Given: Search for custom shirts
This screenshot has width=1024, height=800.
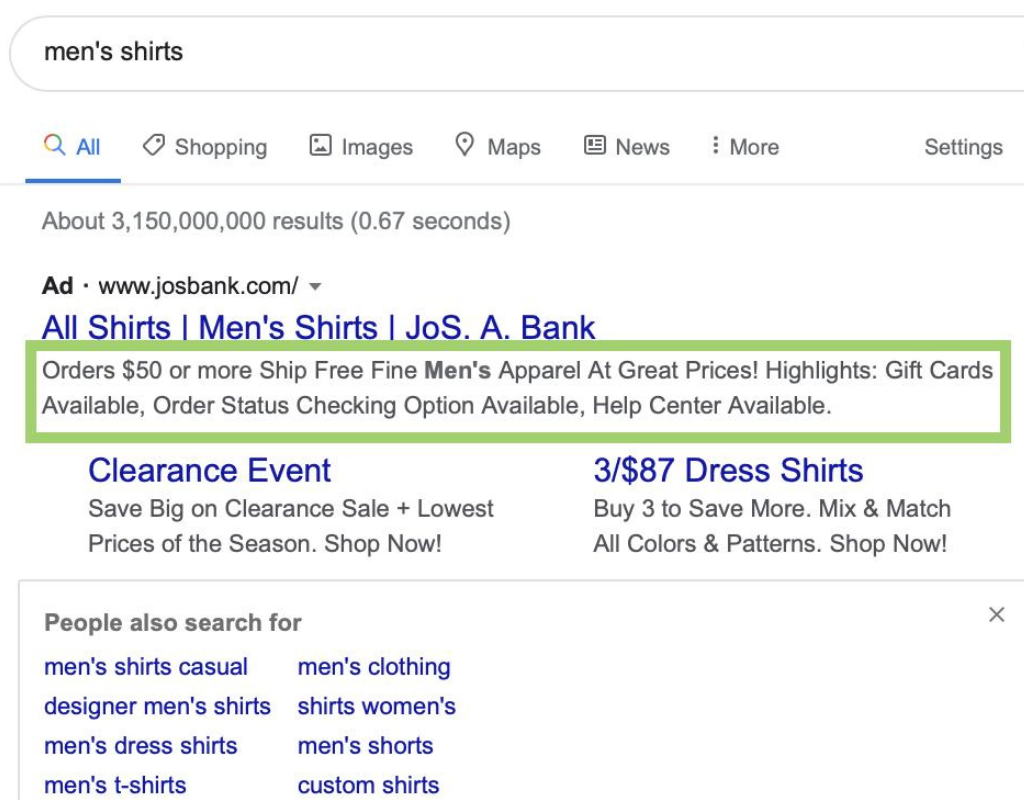Looking at the screenshot, I should (x=368, y=785).
